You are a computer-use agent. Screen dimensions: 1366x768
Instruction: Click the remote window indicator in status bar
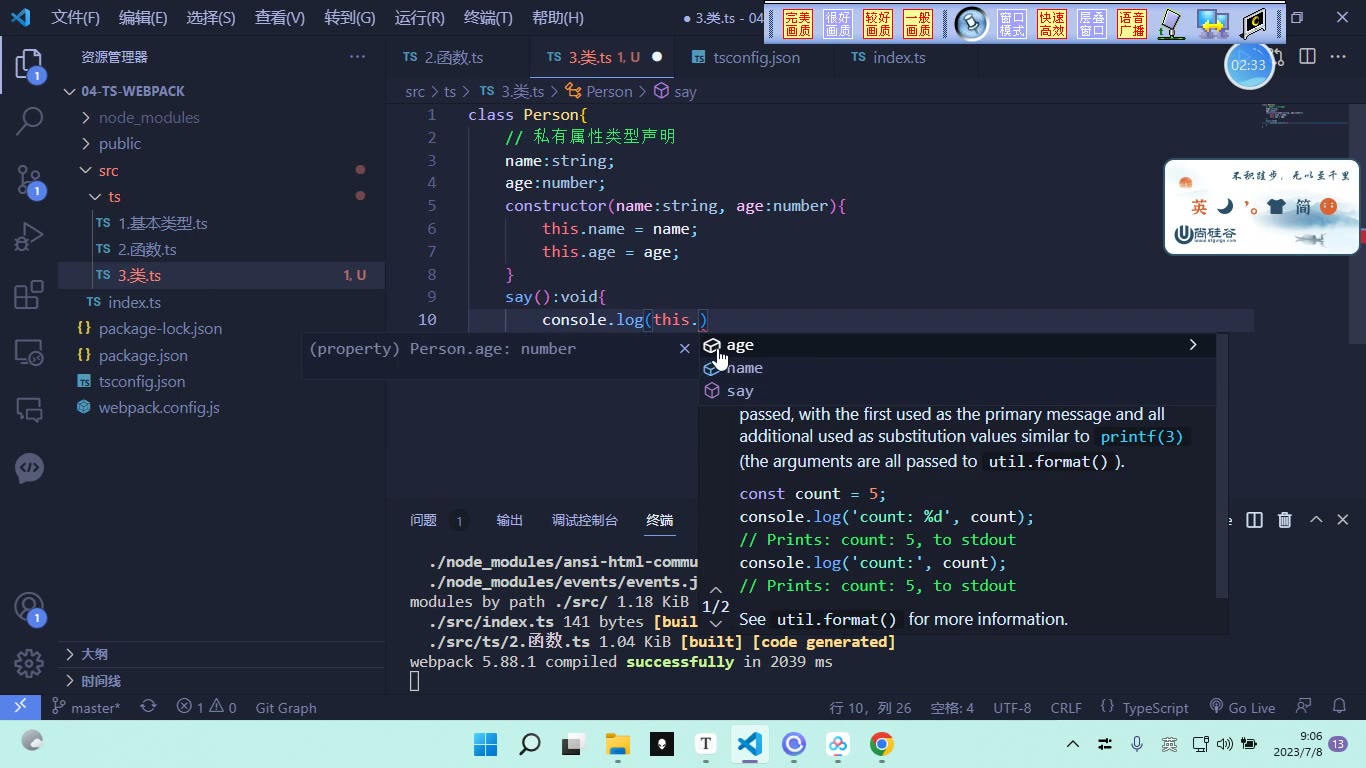pyautogui.click(x=20, y=707)
